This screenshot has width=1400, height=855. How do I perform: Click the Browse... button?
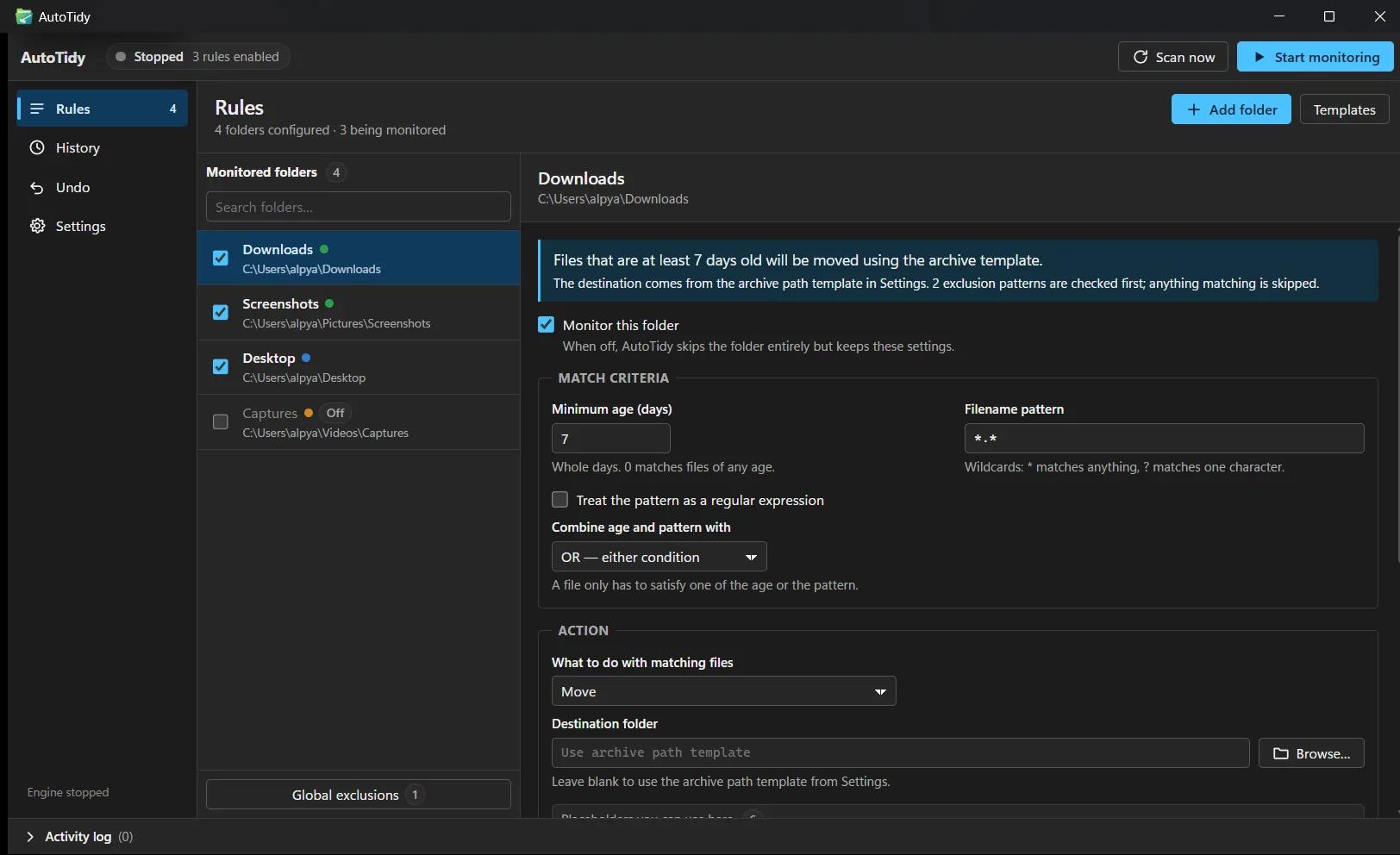click(1311, 753)
